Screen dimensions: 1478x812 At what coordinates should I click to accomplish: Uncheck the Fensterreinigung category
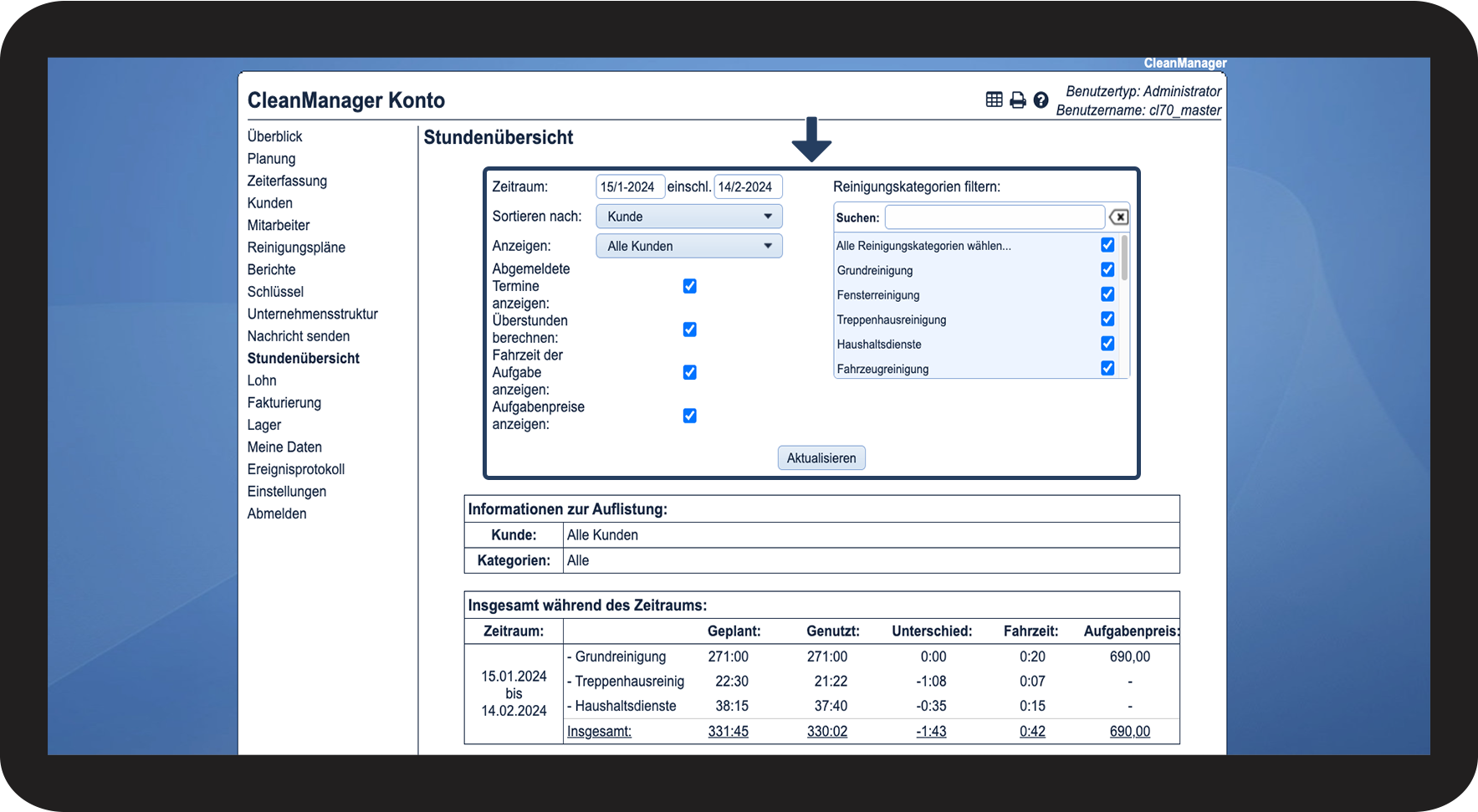[1107, 294]
